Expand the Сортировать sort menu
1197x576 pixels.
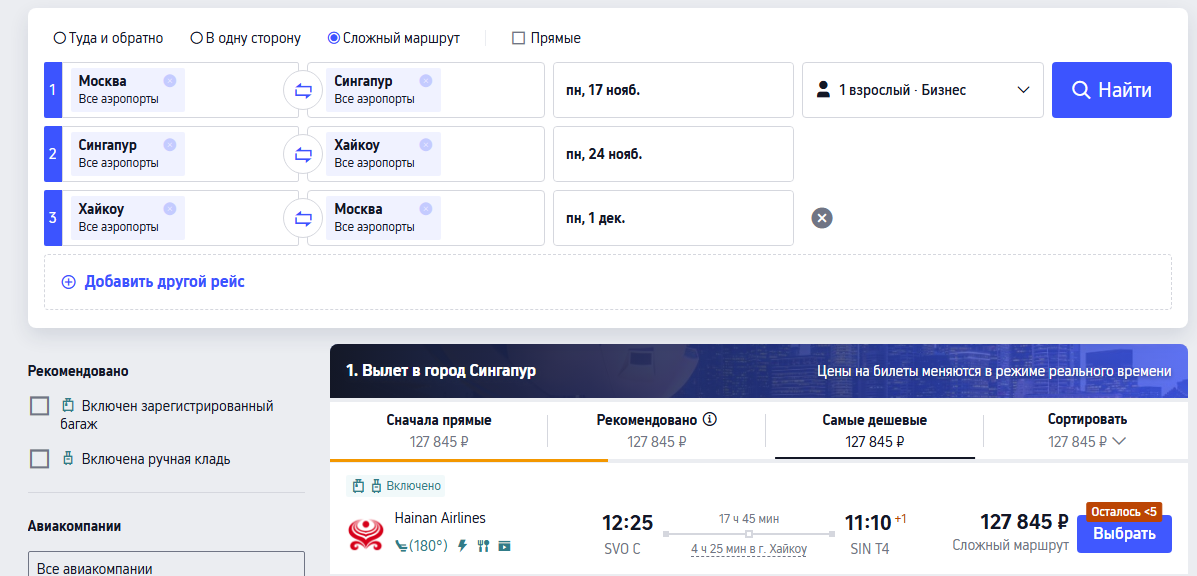[1086, 430]
